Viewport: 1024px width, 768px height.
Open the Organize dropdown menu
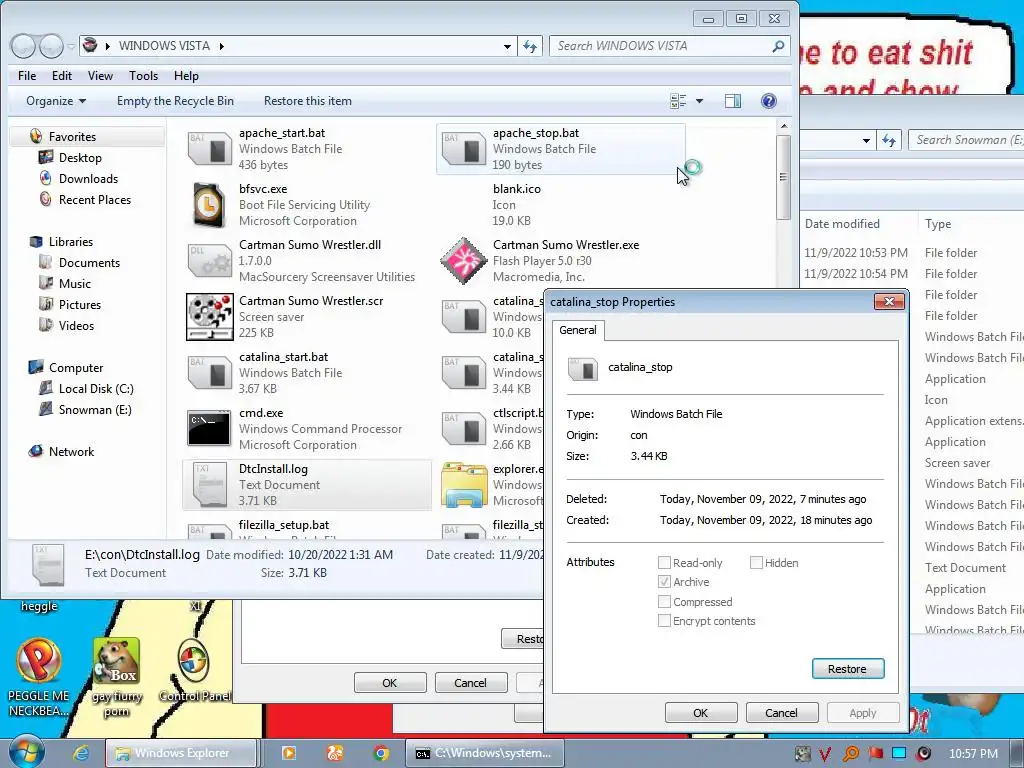pos(56,101)
